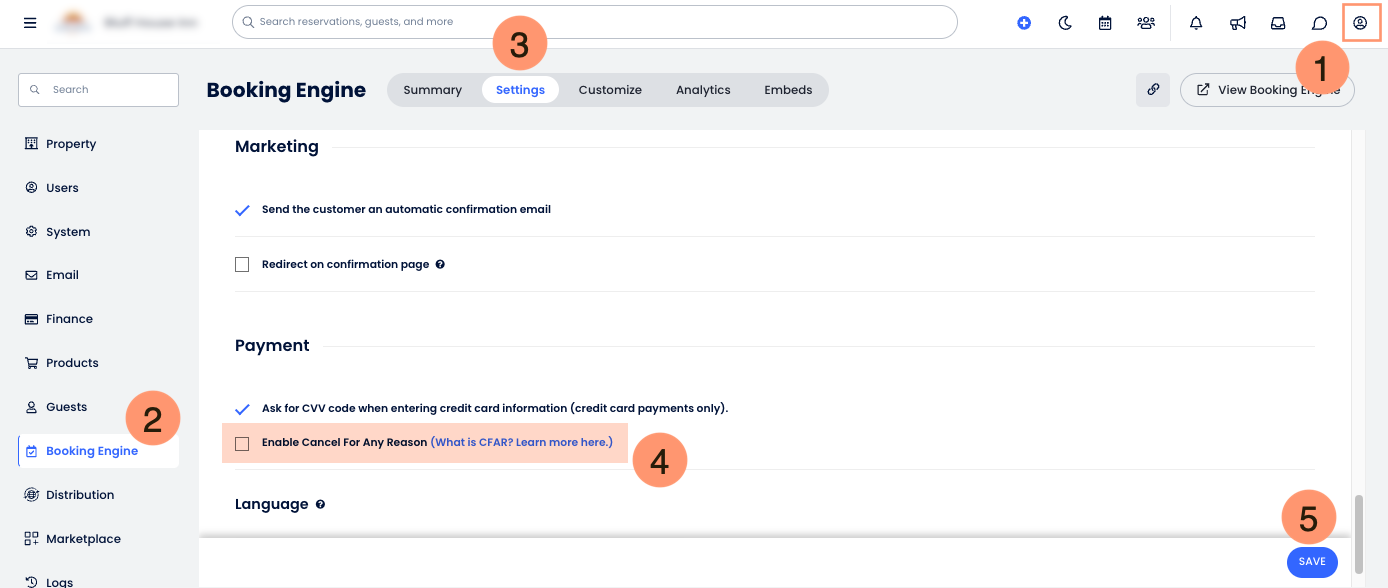Open the calendar icon in the top bar
Viewport: 1388px width, 588px height.
pos(1105,22)
